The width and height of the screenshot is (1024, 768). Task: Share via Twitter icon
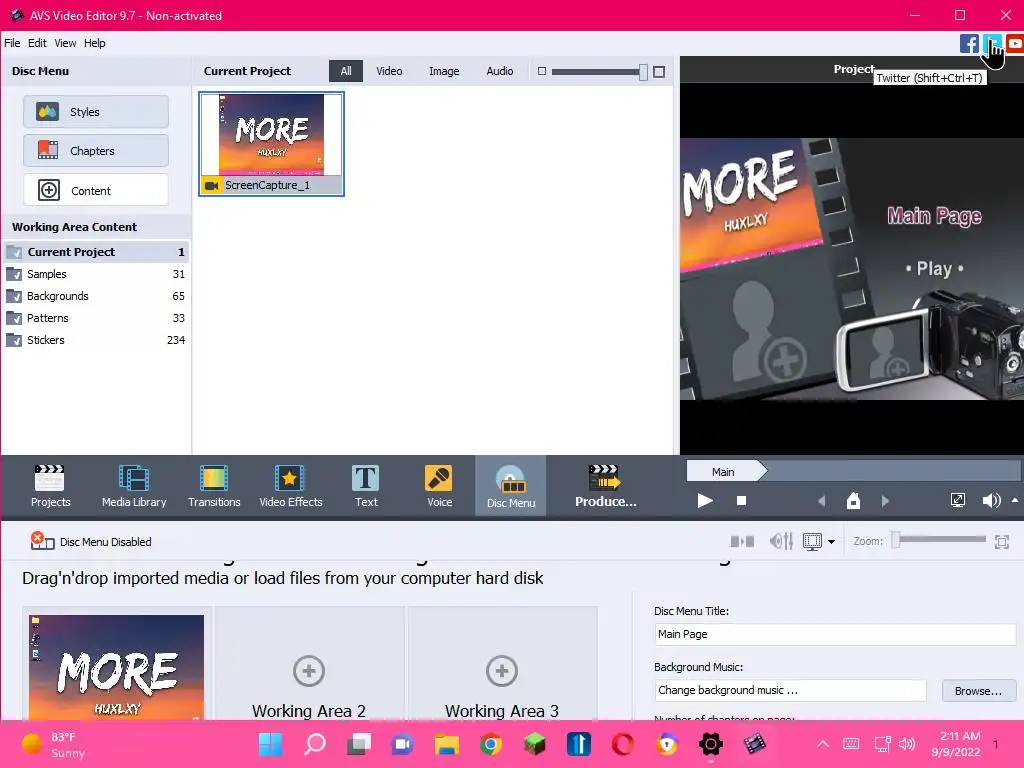click(x=992, y=44)
